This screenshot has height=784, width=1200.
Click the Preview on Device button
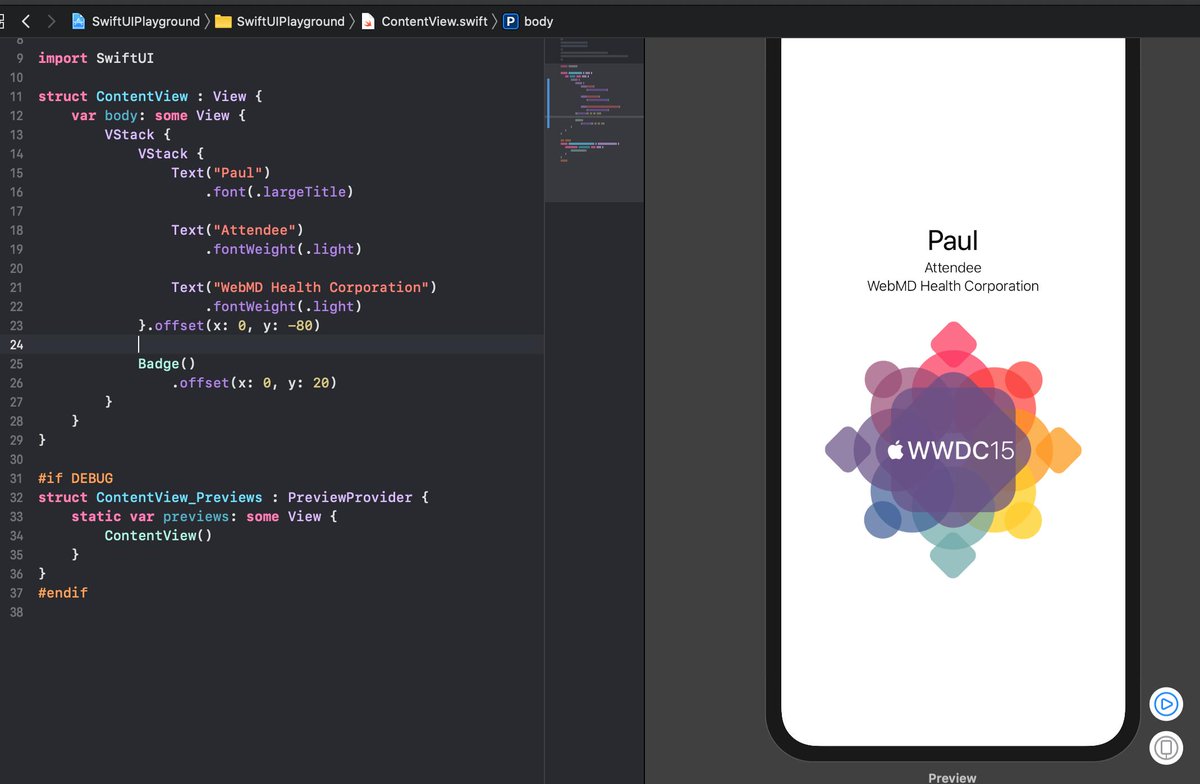click(x=1165, y=747)
